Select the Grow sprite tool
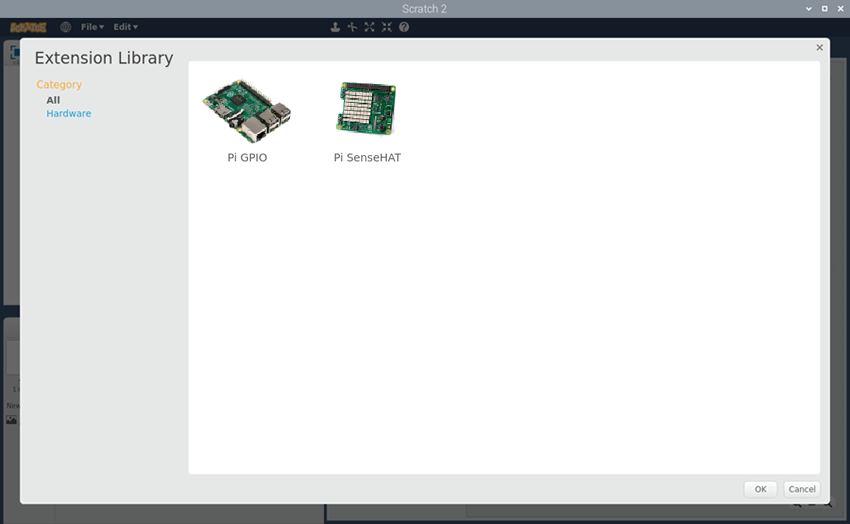 (370, 27)
